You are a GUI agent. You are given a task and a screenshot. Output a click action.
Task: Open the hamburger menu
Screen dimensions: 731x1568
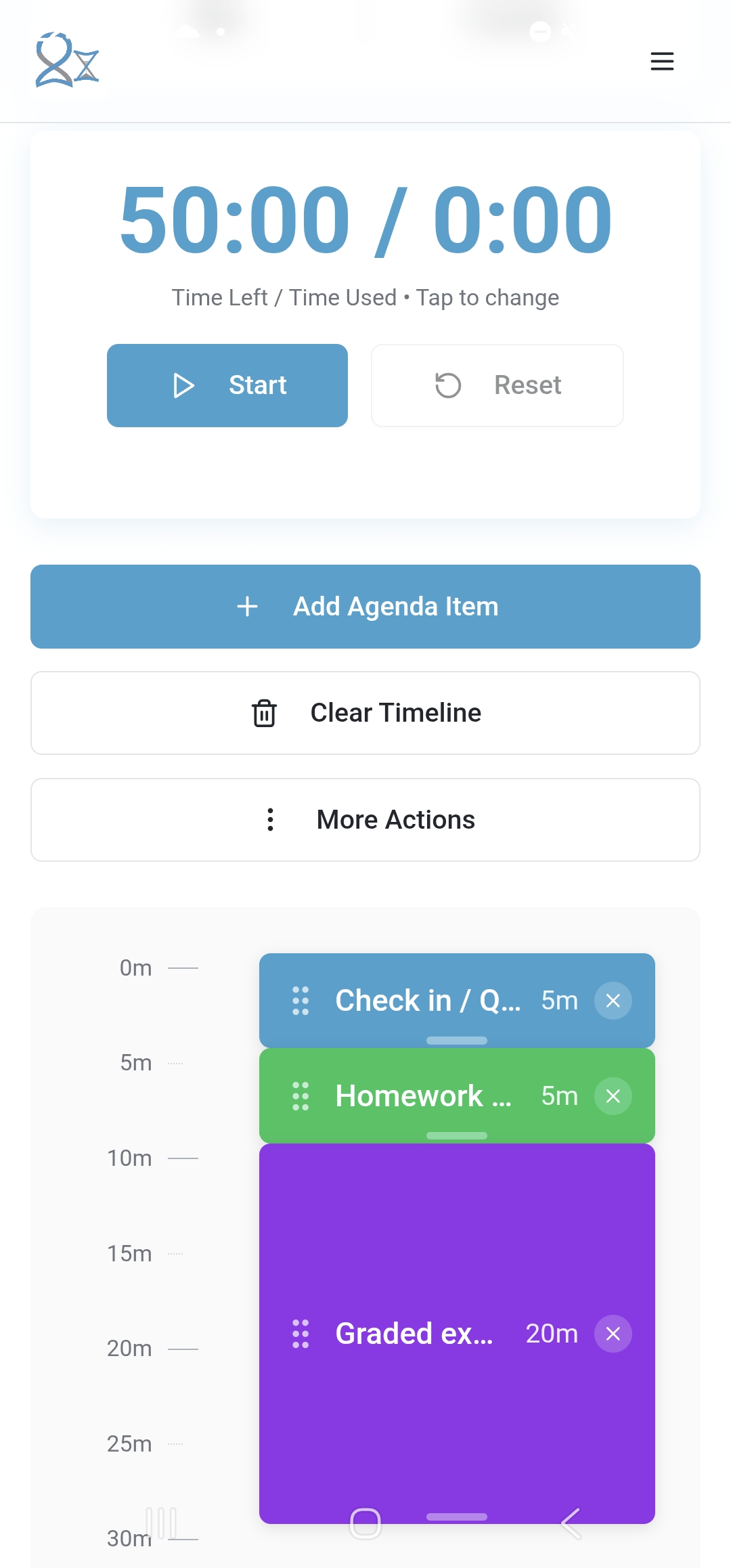[662, 61]
